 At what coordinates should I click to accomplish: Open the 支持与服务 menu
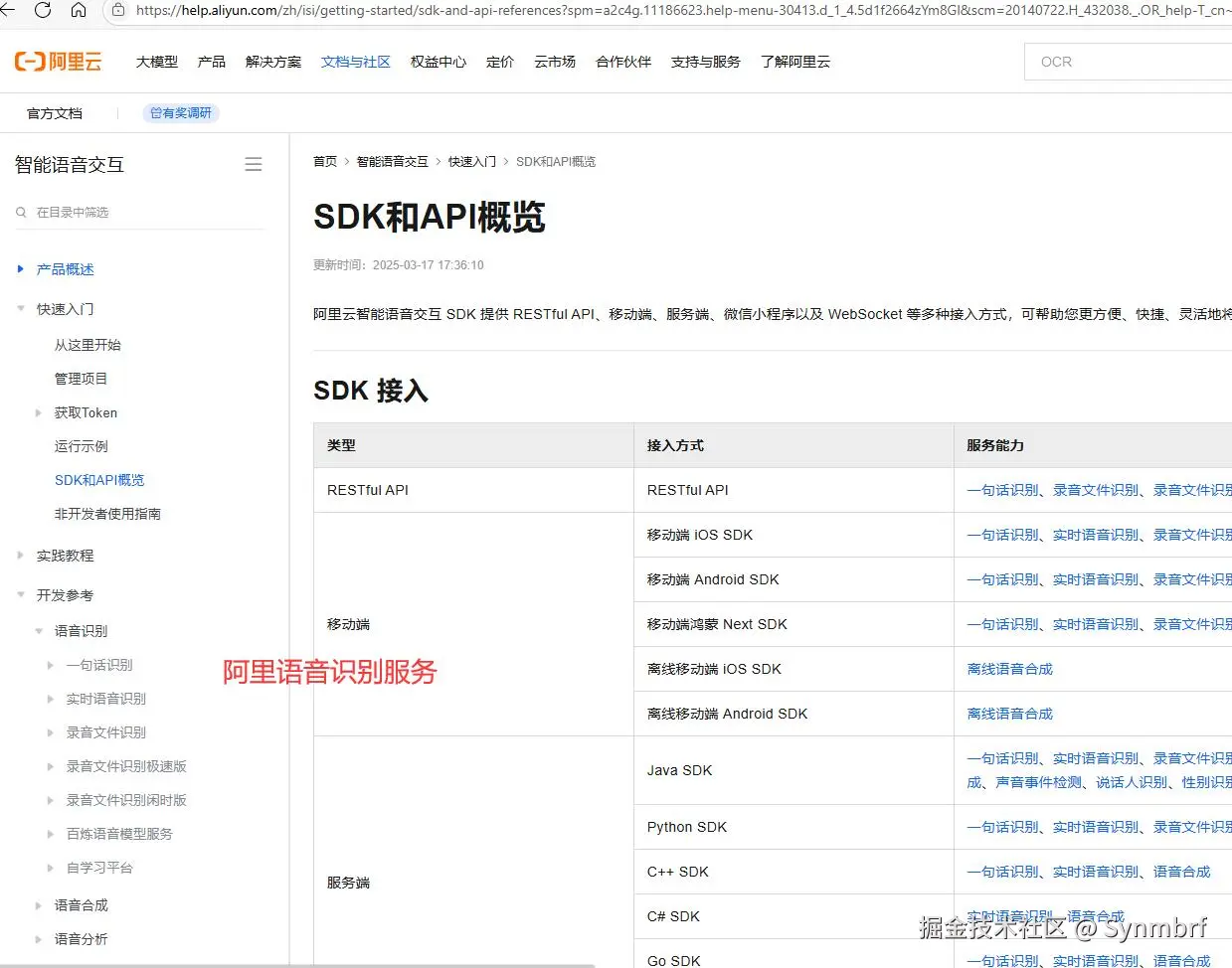pyautogui.click(x=706, y=62)
